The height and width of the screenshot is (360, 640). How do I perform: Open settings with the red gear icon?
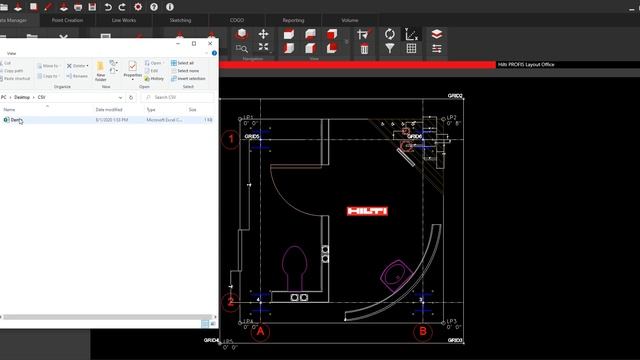tap(138, 7)
